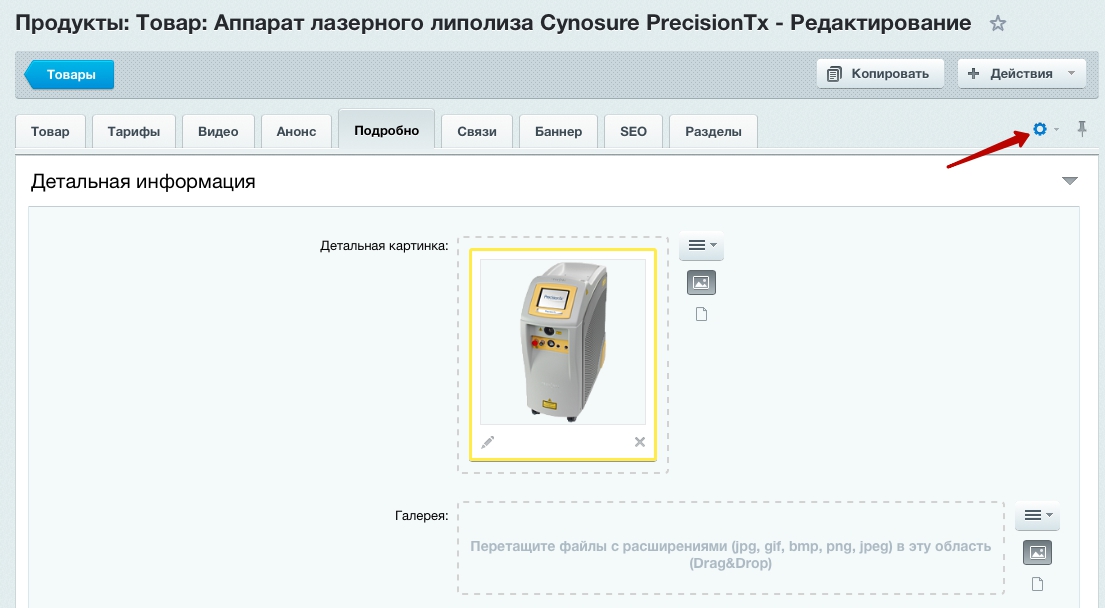Click the Копировать button

coord(880,73)
